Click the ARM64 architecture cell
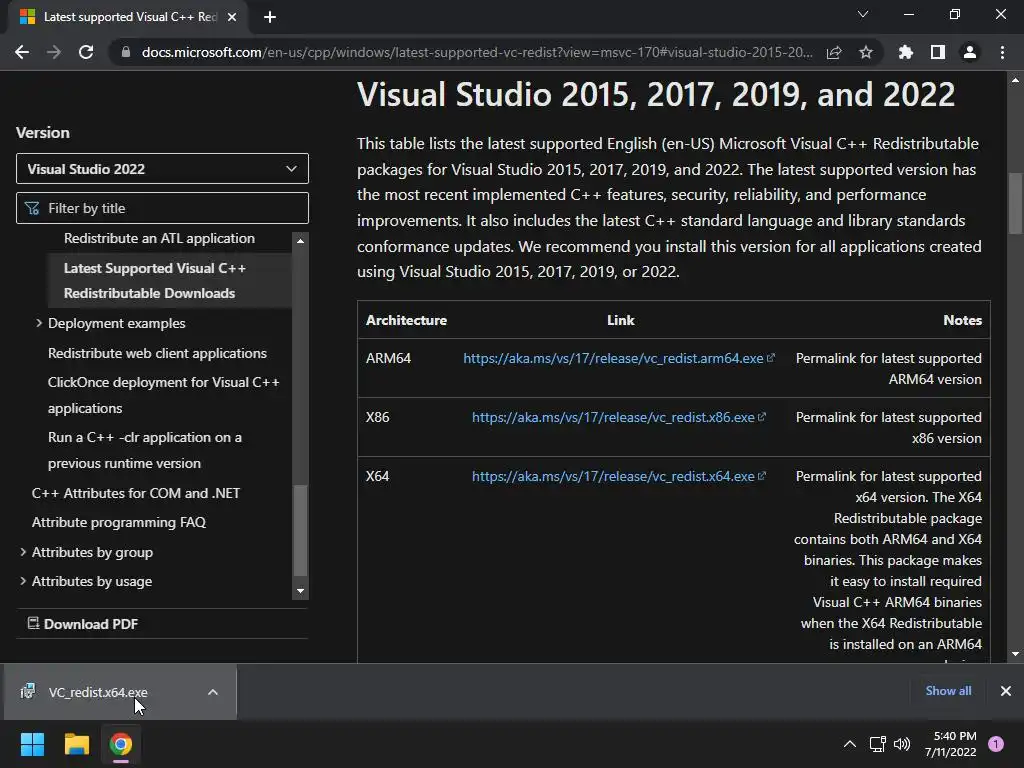1024x768 pixels. [x=389, y=359]
